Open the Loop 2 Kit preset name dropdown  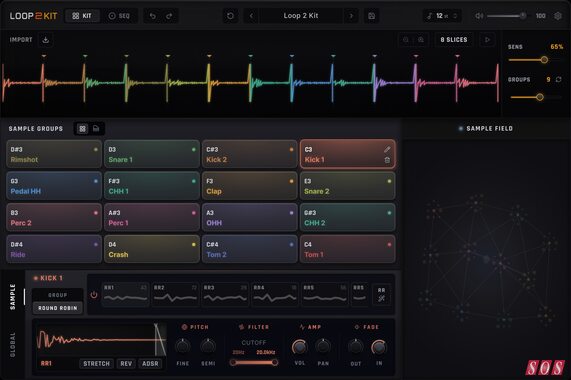coord(301,16)
